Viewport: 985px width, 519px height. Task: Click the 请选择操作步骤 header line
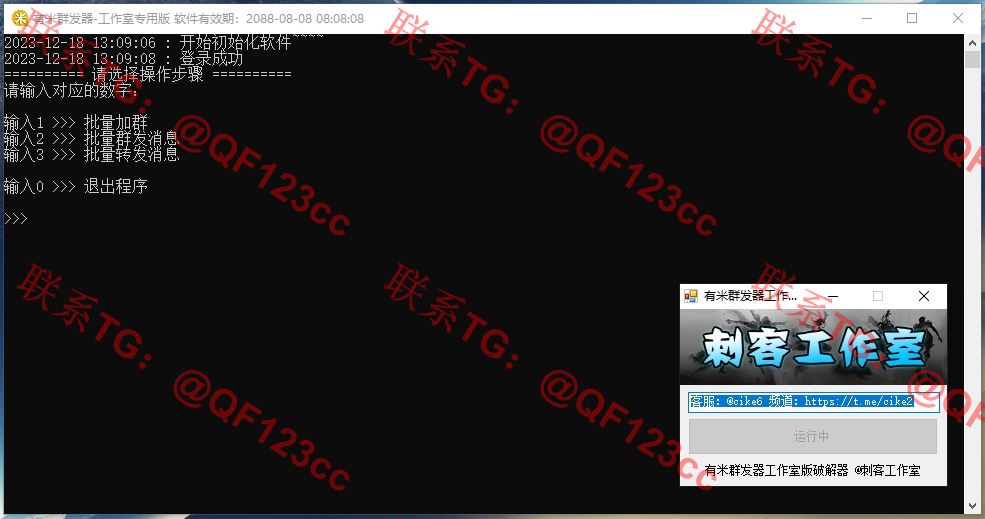coord(148,74)
